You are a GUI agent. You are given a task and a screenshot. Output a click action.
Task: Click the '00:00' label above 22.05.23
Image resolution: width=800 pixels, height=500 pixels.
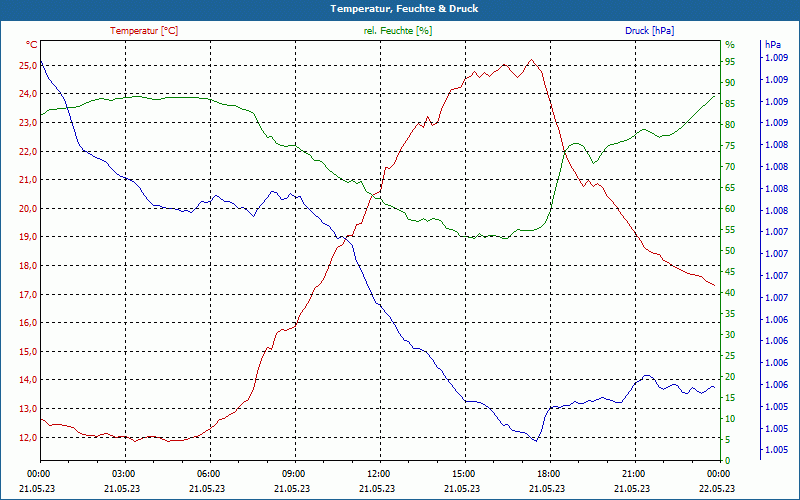[x=718, y=473]
